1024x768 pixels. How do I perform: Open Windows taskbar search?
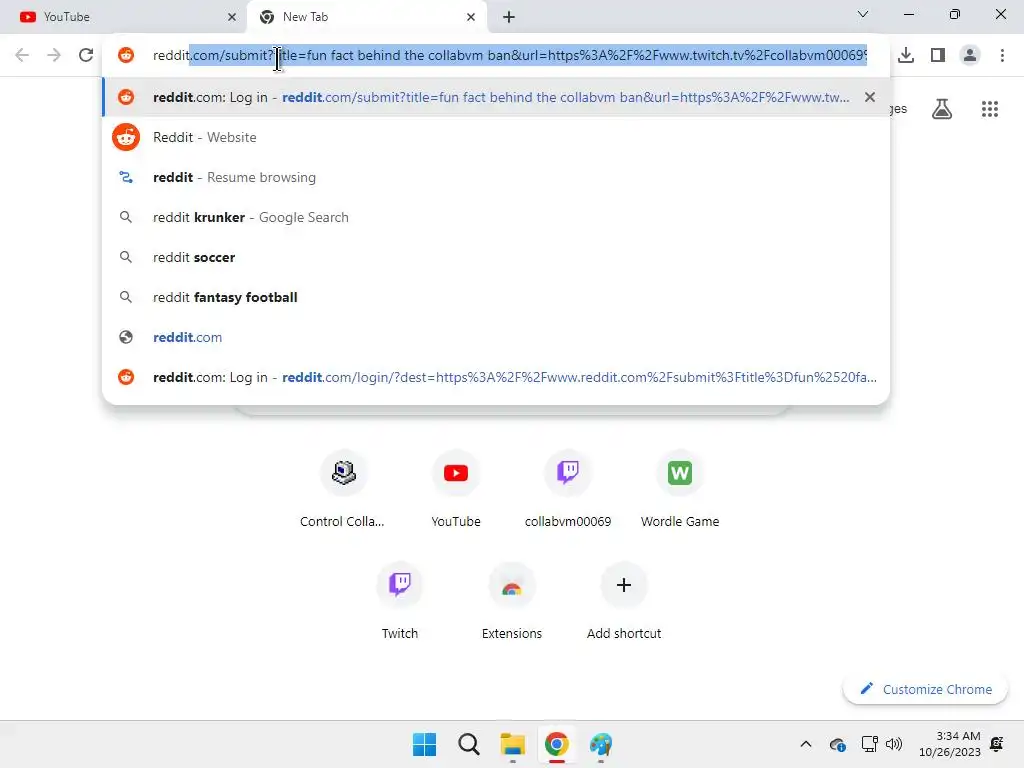click(x=469, y=744)
